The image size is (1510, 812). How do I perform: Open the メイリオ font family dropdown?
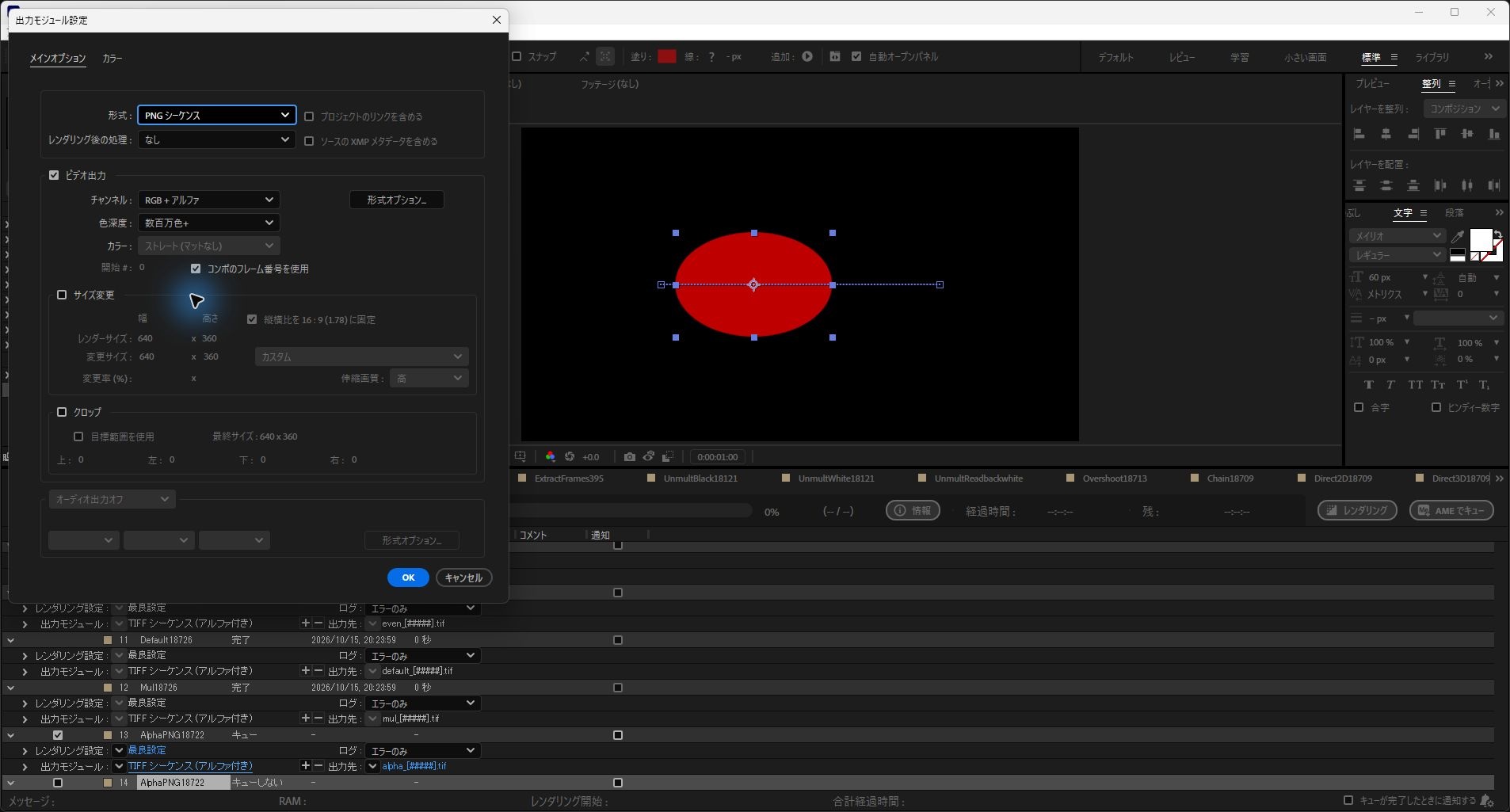pyautogui.click(x=1397, y=236)
